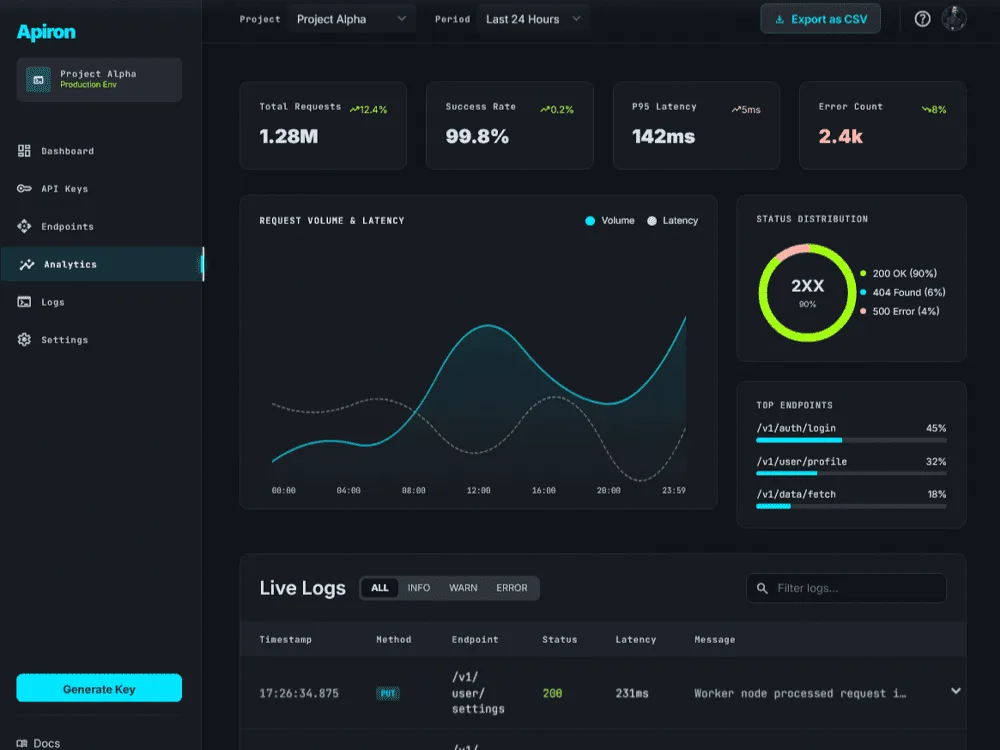Click the /v1/user/settings endpoint cell
The width and height of the screenshot is (1000, 750).
click(x=478, y=693)
